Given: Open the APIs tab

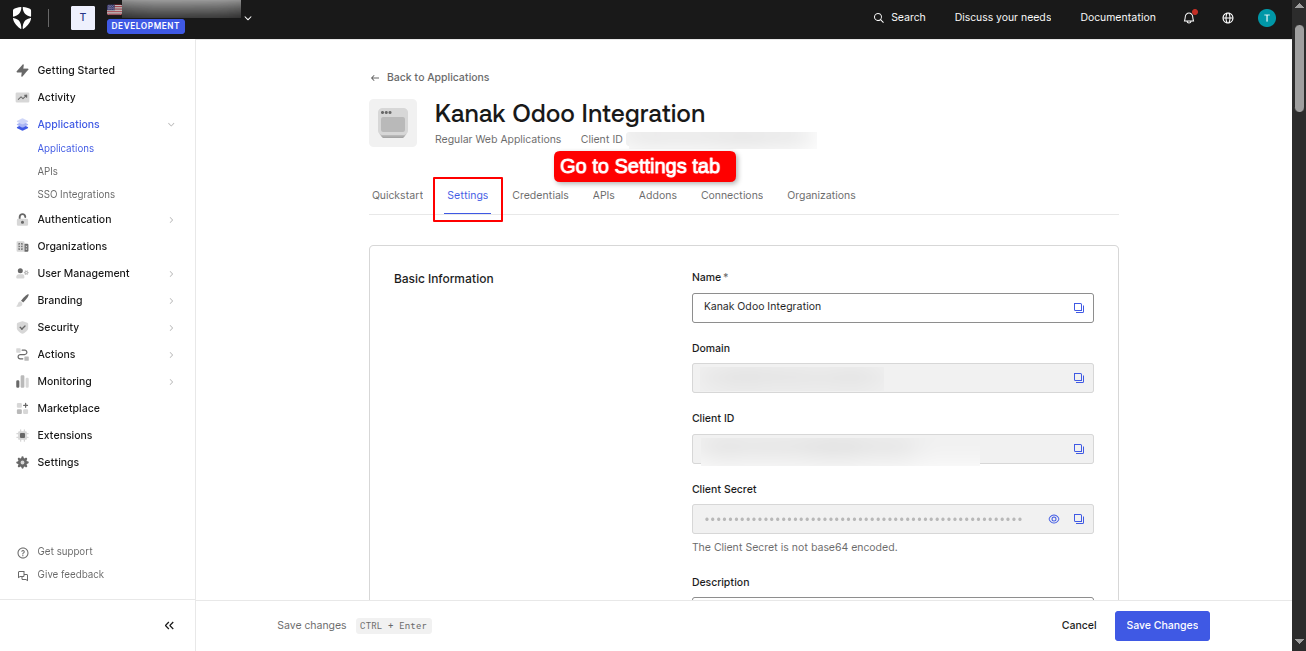Looking at the screenshot, I should pyautogui.click(x=603, y=195).
